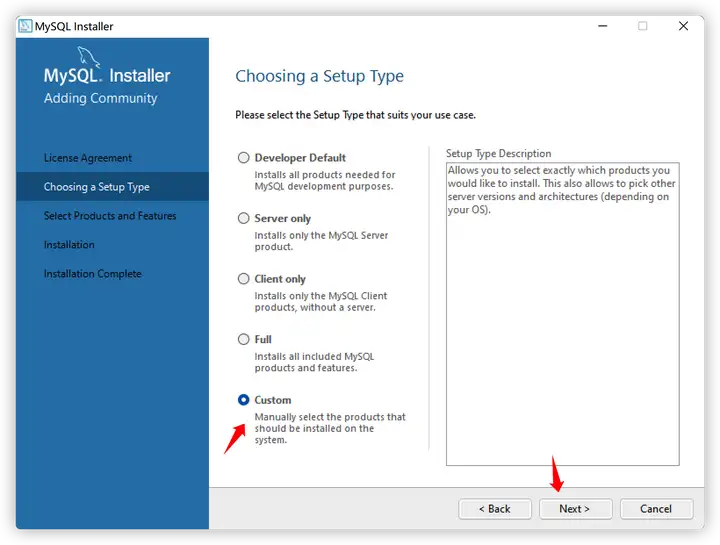Click the MySQL dolphin logo
The width and height of the screenshot is (720, 545).
coord(88,56)
